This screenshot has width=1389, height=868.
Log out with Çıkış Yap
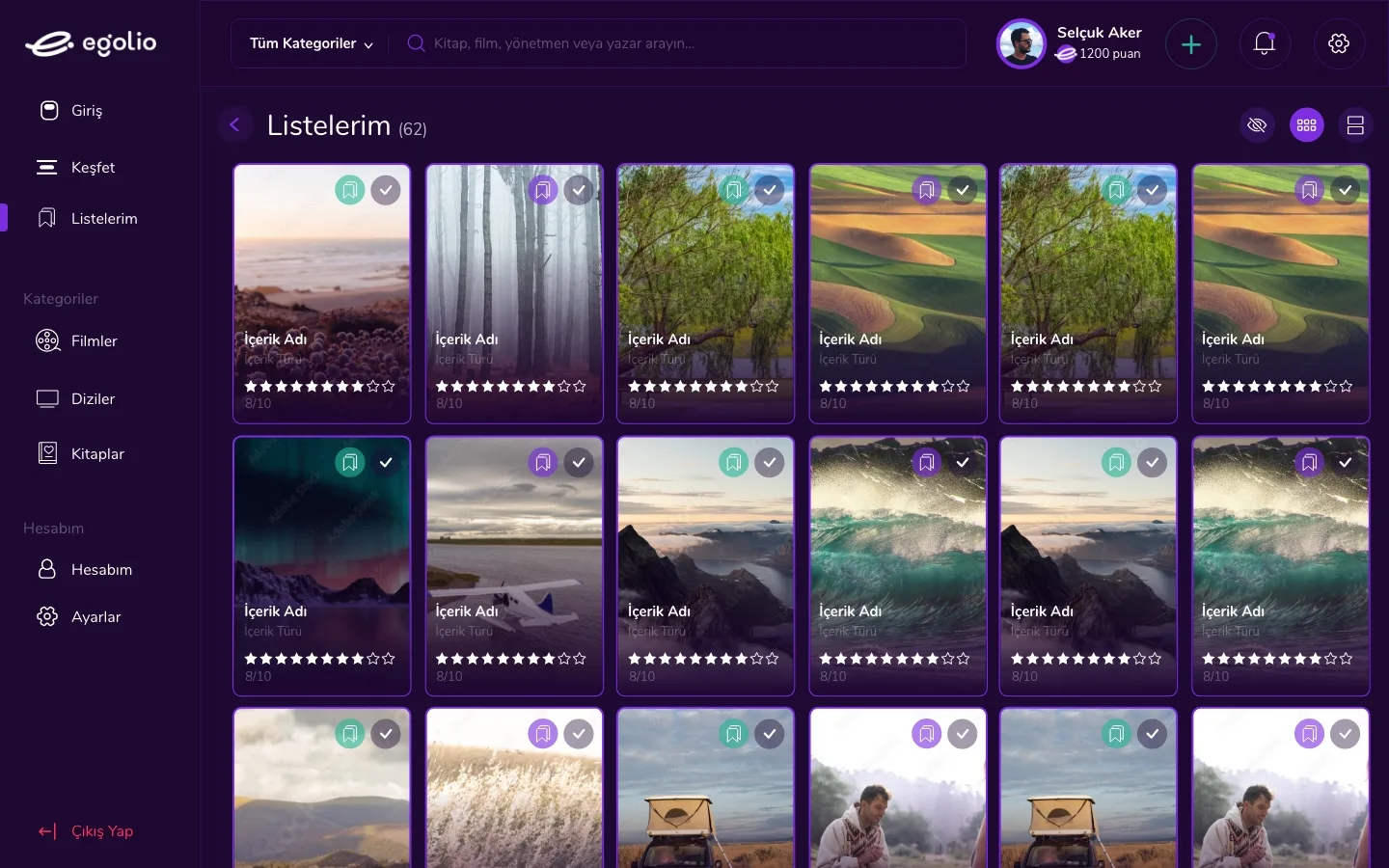point(85,831)
